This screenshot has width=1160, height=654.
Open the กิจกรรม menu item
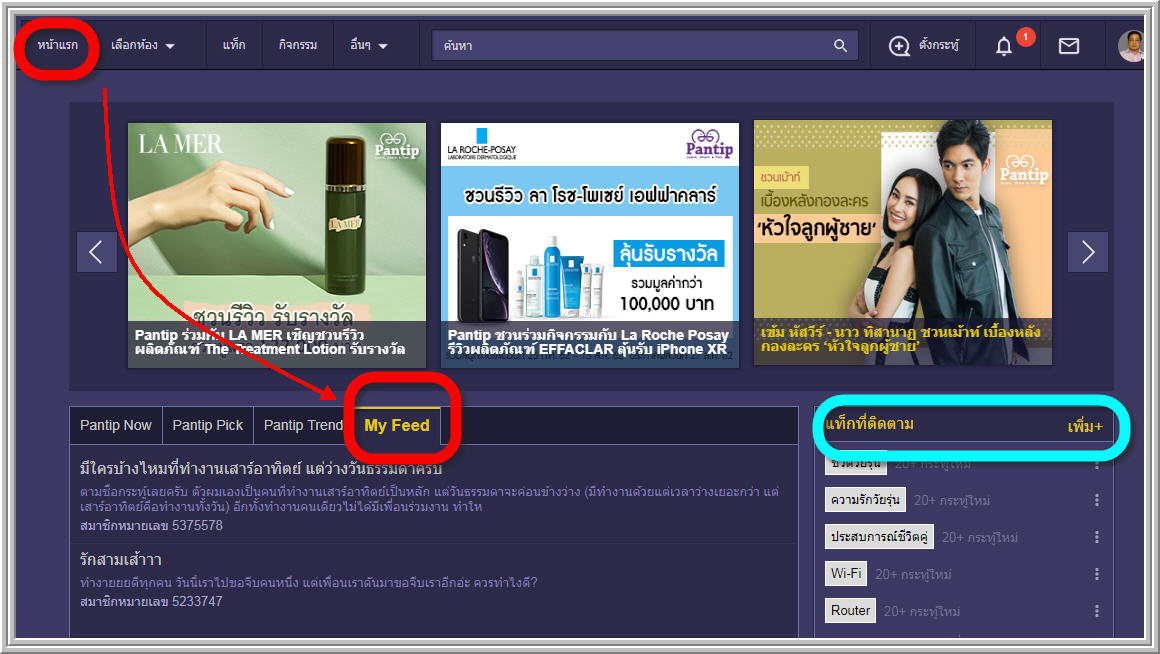(x=297, y=45)
